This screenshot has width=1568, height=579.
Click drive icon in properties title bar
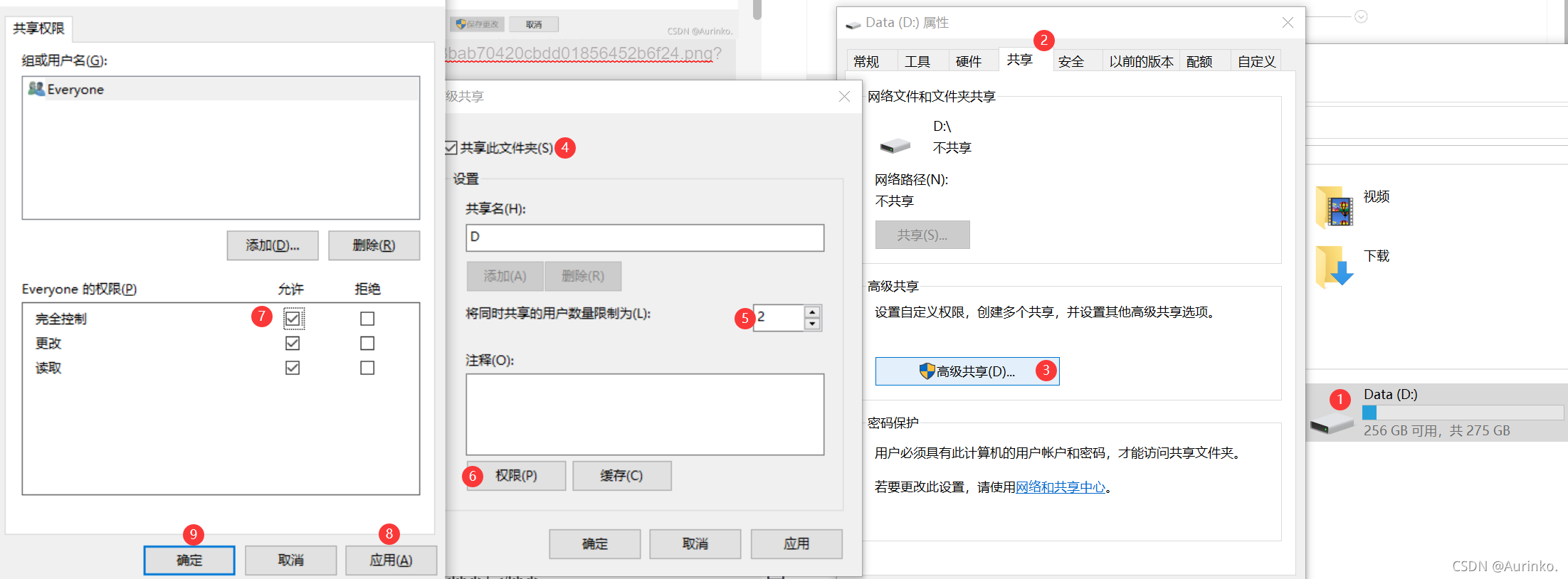click(853, 24)
